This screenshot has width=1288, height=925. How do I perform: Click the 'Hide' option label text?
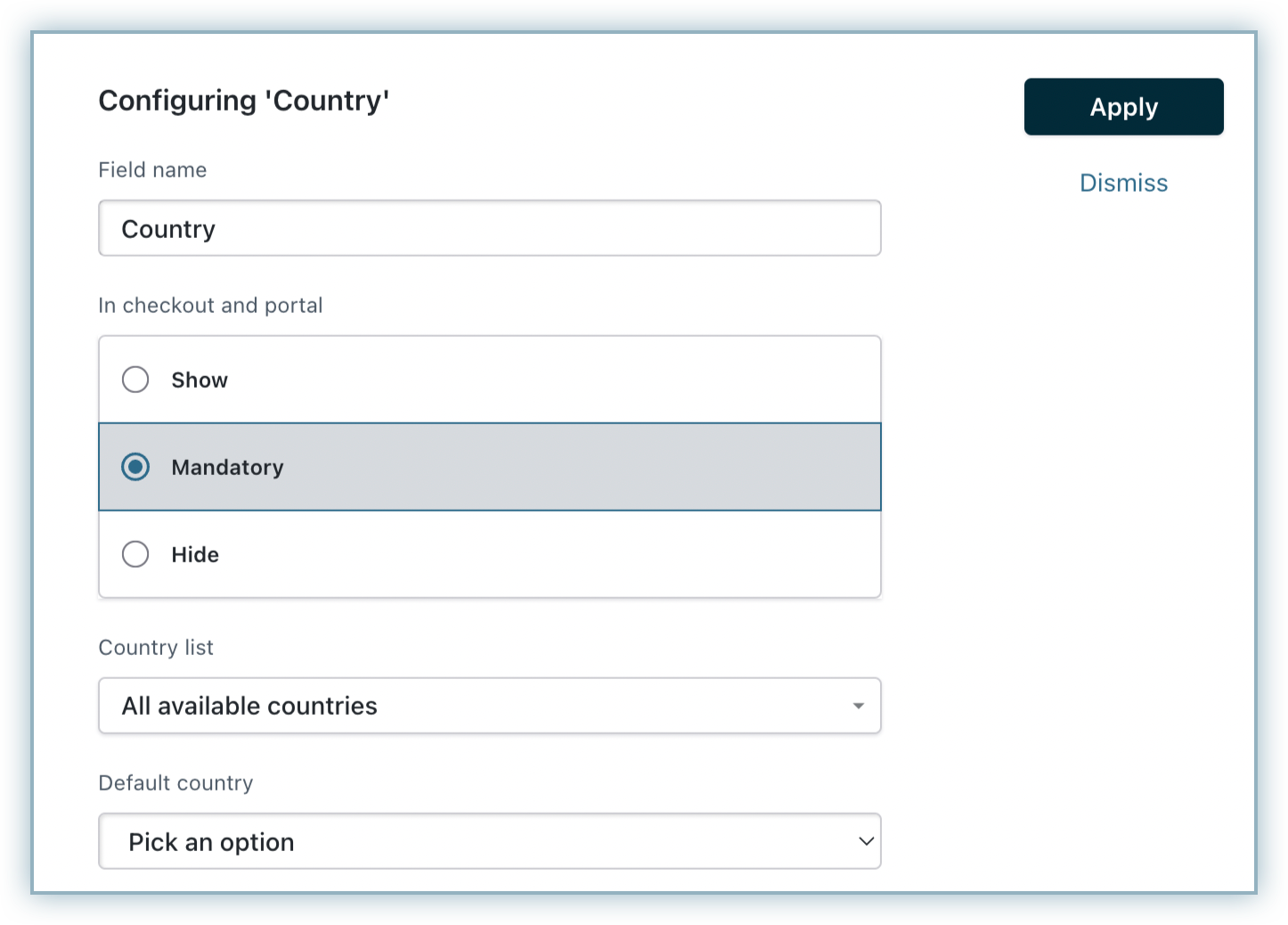(x=195, y=554)
